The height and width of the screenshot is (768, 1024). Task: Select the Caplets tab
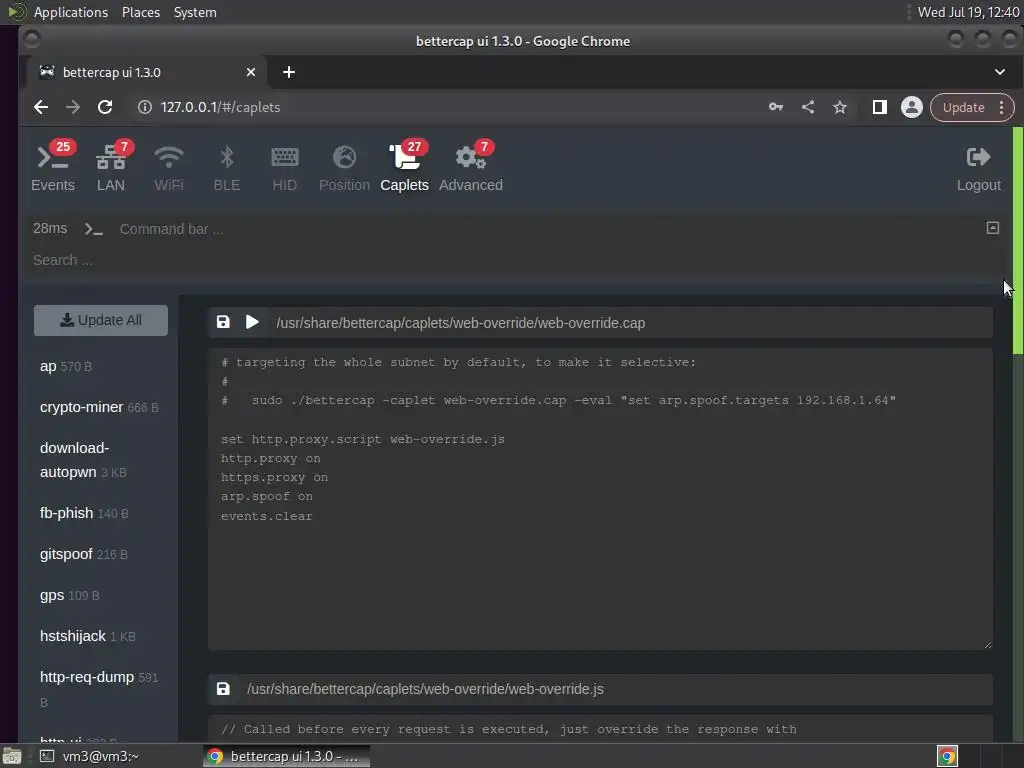click(x=404, y=167)
